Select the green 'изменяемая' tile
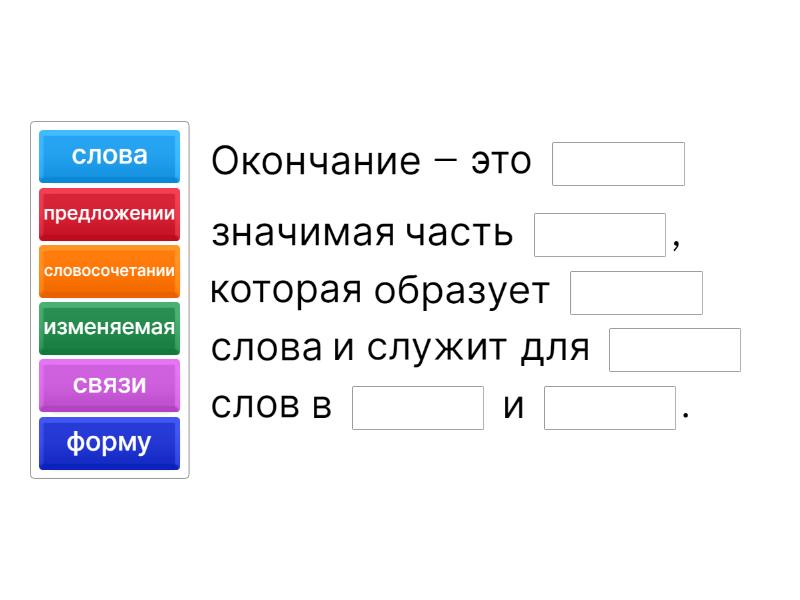 tap(109, 327)
